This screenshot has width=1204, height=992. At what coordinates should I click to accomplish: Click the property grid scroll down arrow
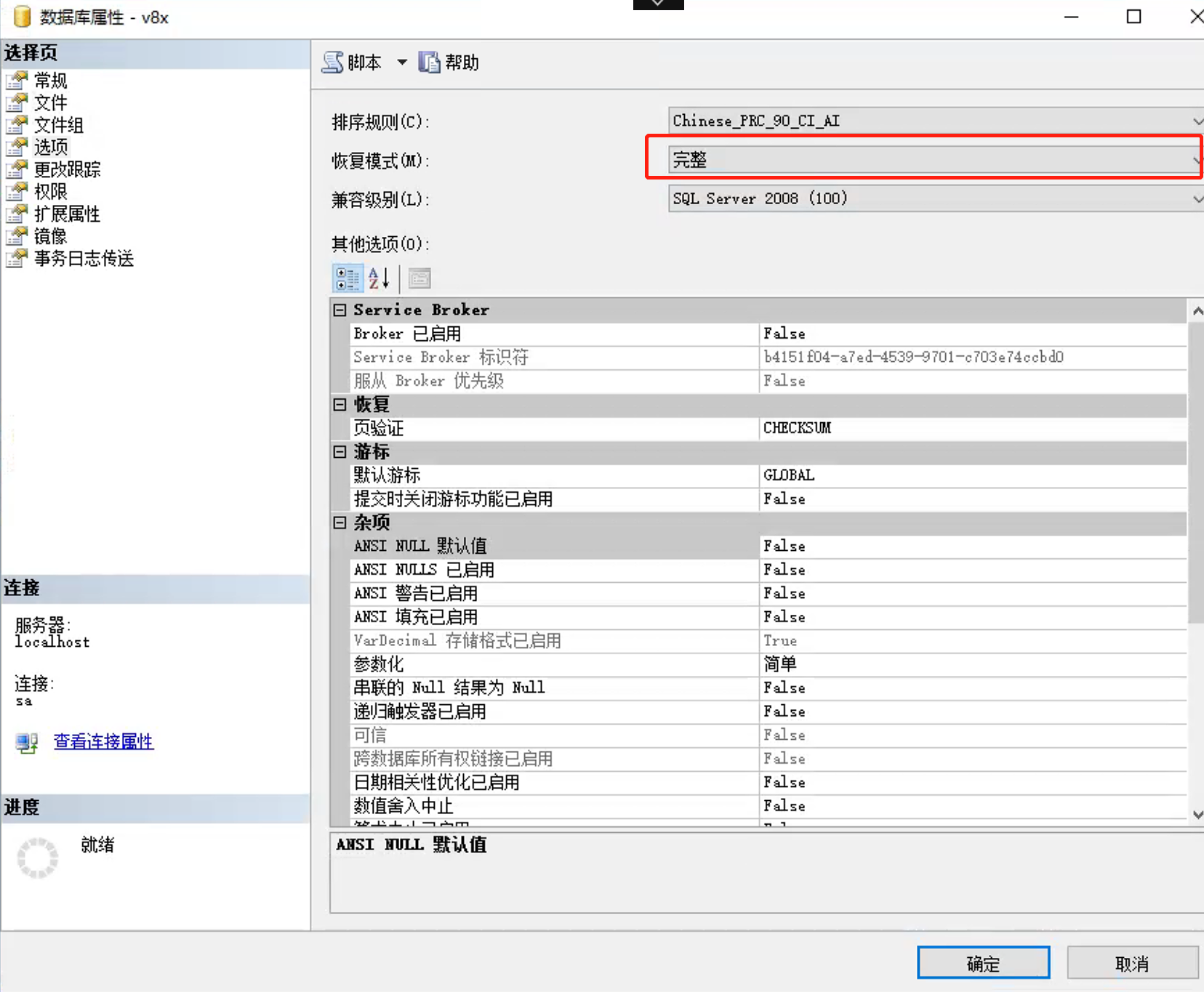[1197, 815]
